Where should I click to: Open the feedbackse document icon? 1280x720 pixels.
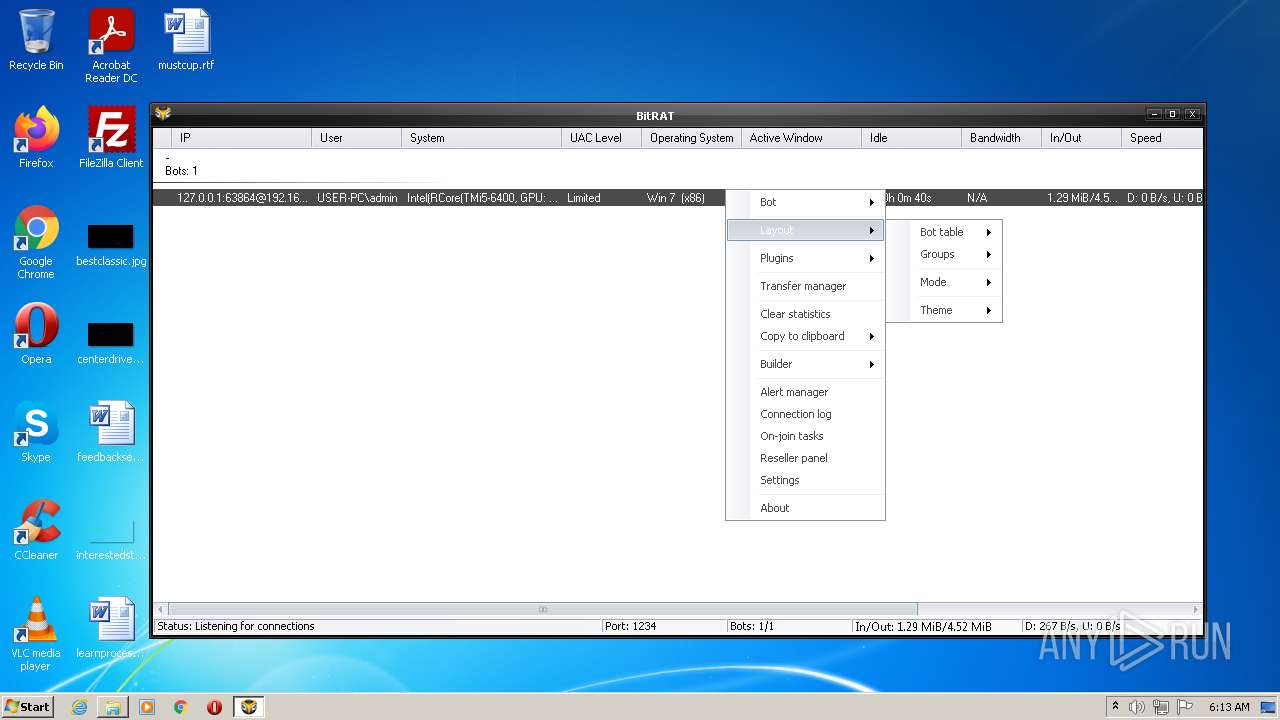(x=111, y=432)
